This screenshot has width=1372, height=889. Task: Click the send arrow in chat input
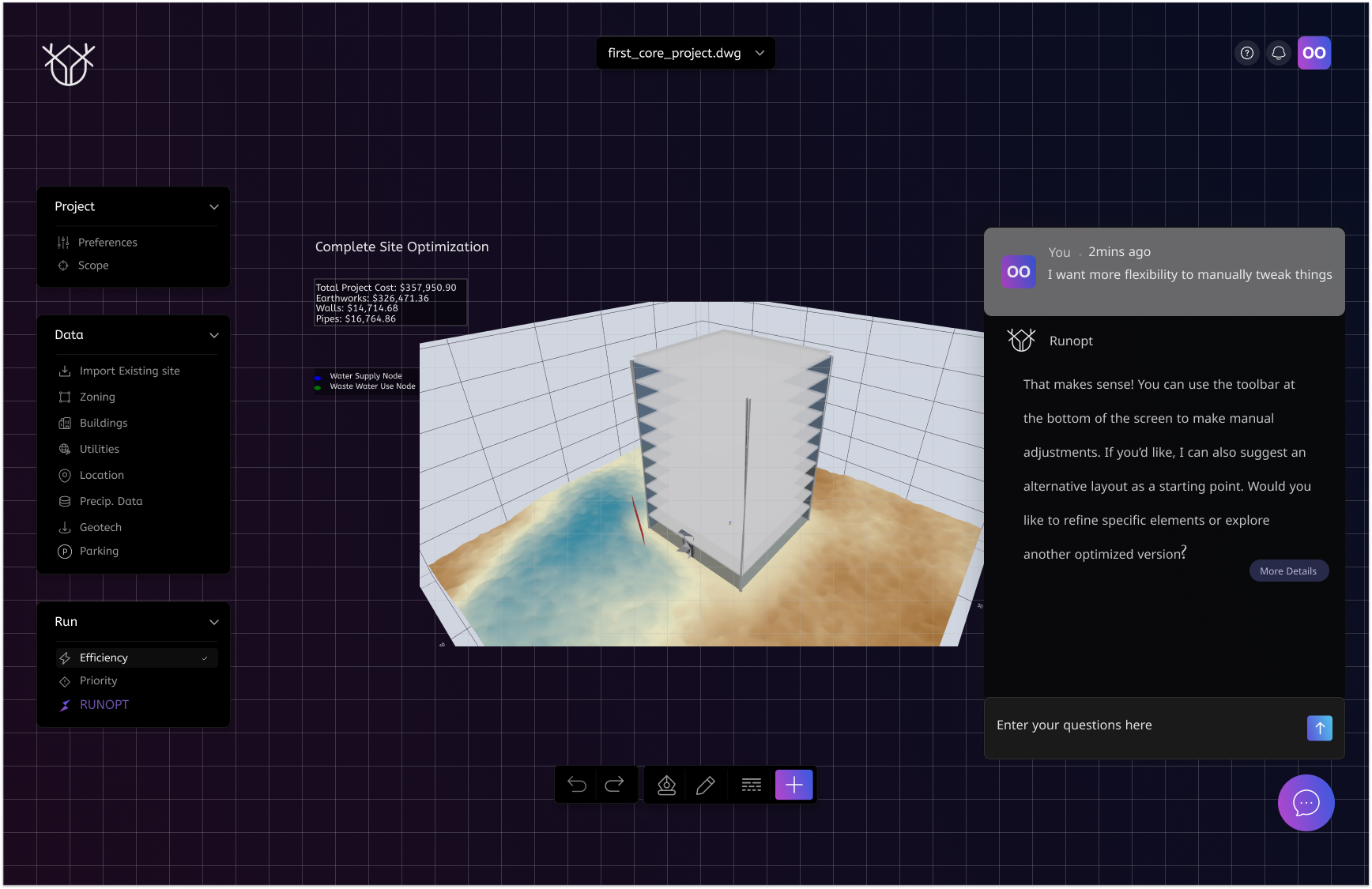pyautogui.click(x=1319, y=728)
